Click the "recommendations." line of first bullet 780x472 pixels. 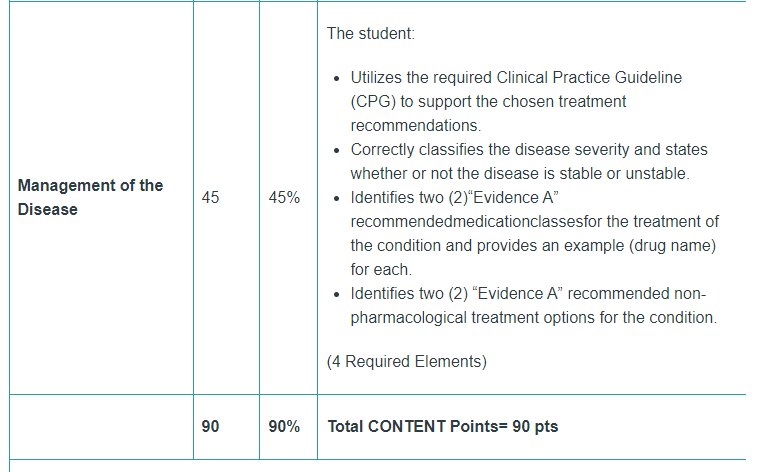click(x=415, y=125)
